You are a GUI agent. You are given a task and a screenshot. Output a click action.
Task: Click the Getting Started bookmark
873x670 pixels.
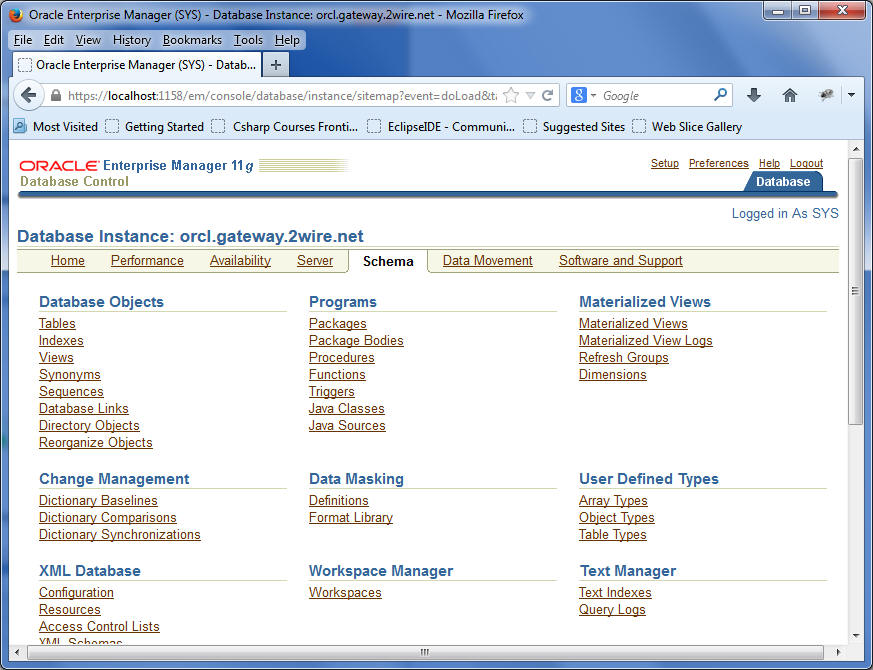[x=155, y=127]
